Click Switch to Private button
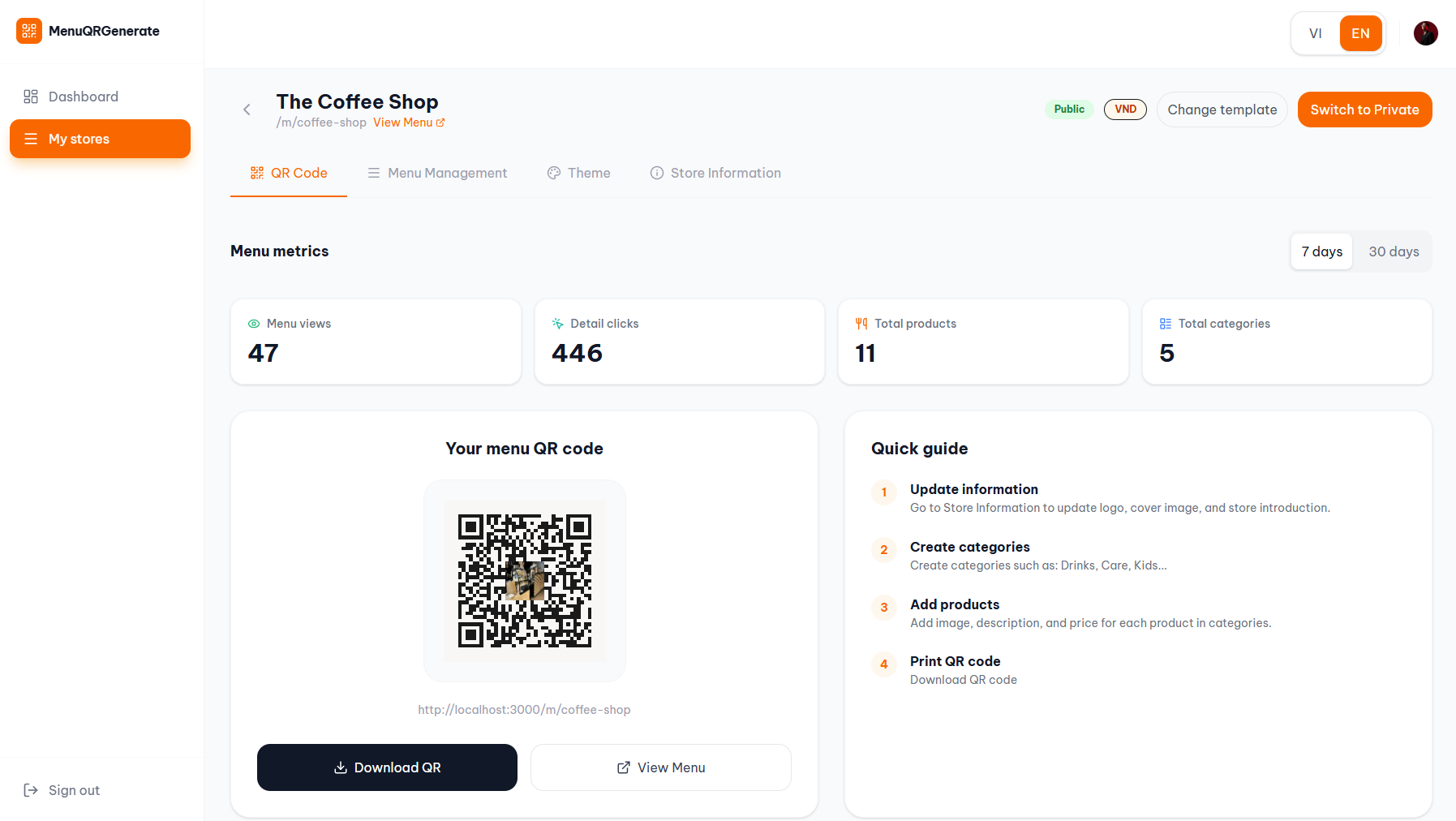The image size is (1456, 821). (x=1364, y=110)
